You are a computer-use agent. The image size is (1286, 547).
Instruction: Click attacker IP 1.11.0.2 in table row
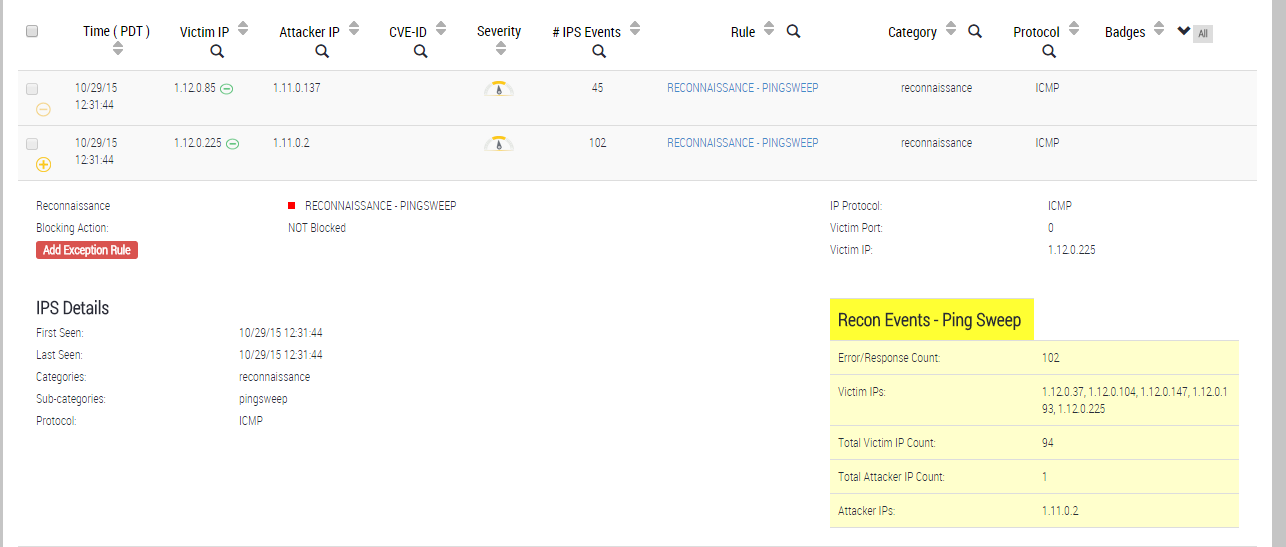click(291, 143)
